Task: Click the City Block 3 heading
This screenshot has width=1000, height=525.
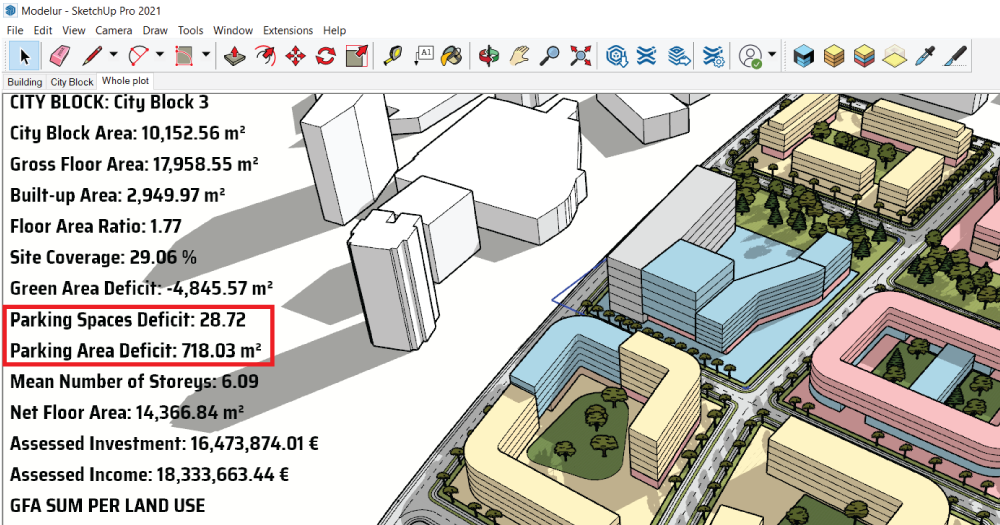Action: [109, 102]
